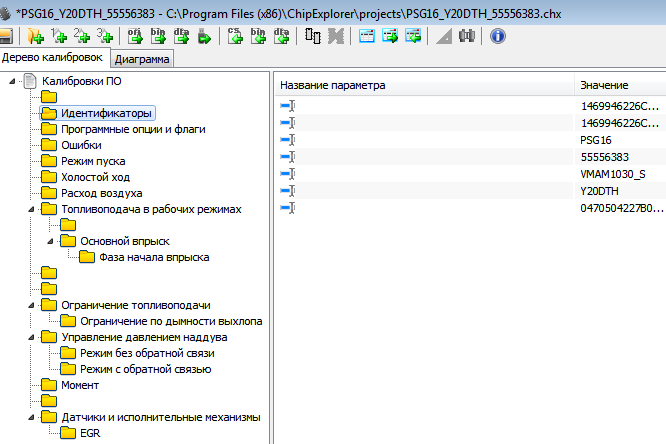Switch to the Диаграмма tab
The image size is (666, 444).
pos(141,59)
